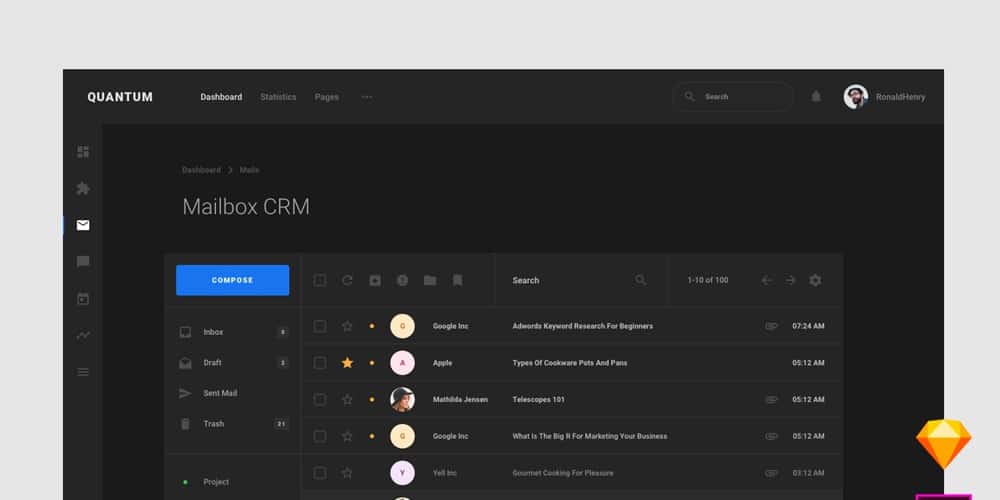Open the hamburger list sidebar icon

click(x=83, y=372)
